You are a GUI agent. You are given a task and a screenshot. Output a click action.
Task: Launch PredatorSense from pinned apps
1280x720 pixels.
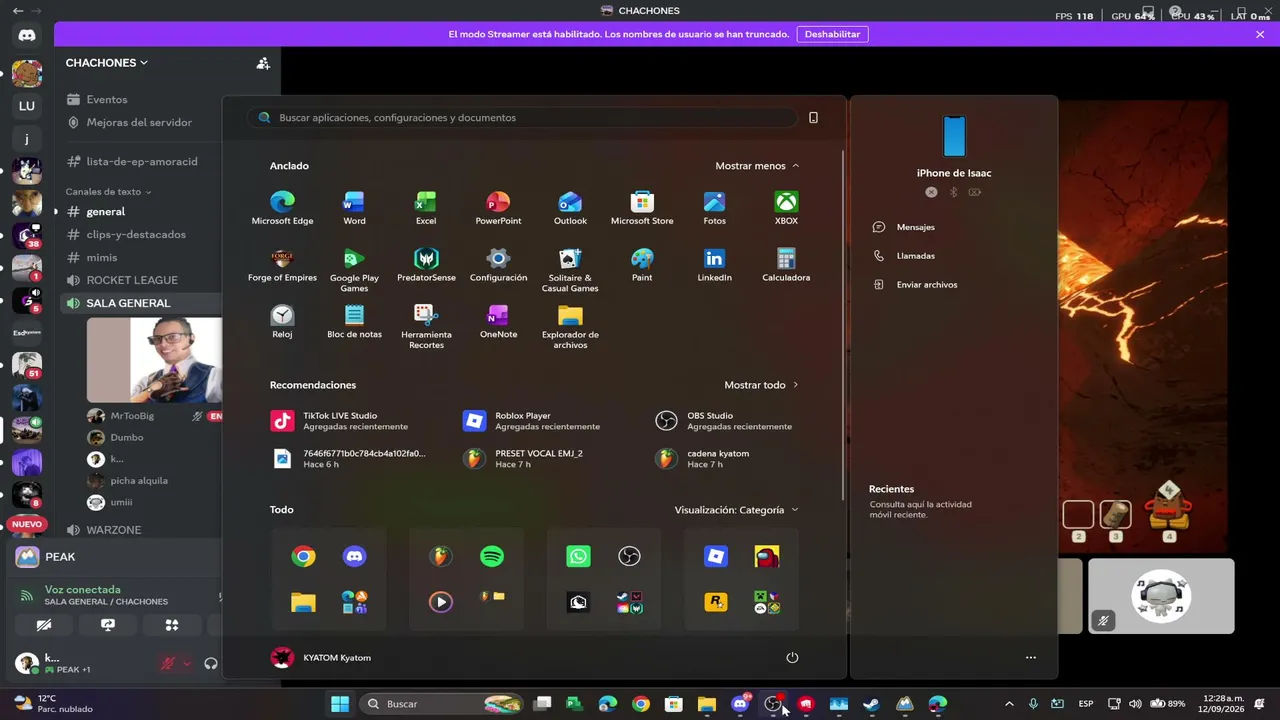point(426,265)
